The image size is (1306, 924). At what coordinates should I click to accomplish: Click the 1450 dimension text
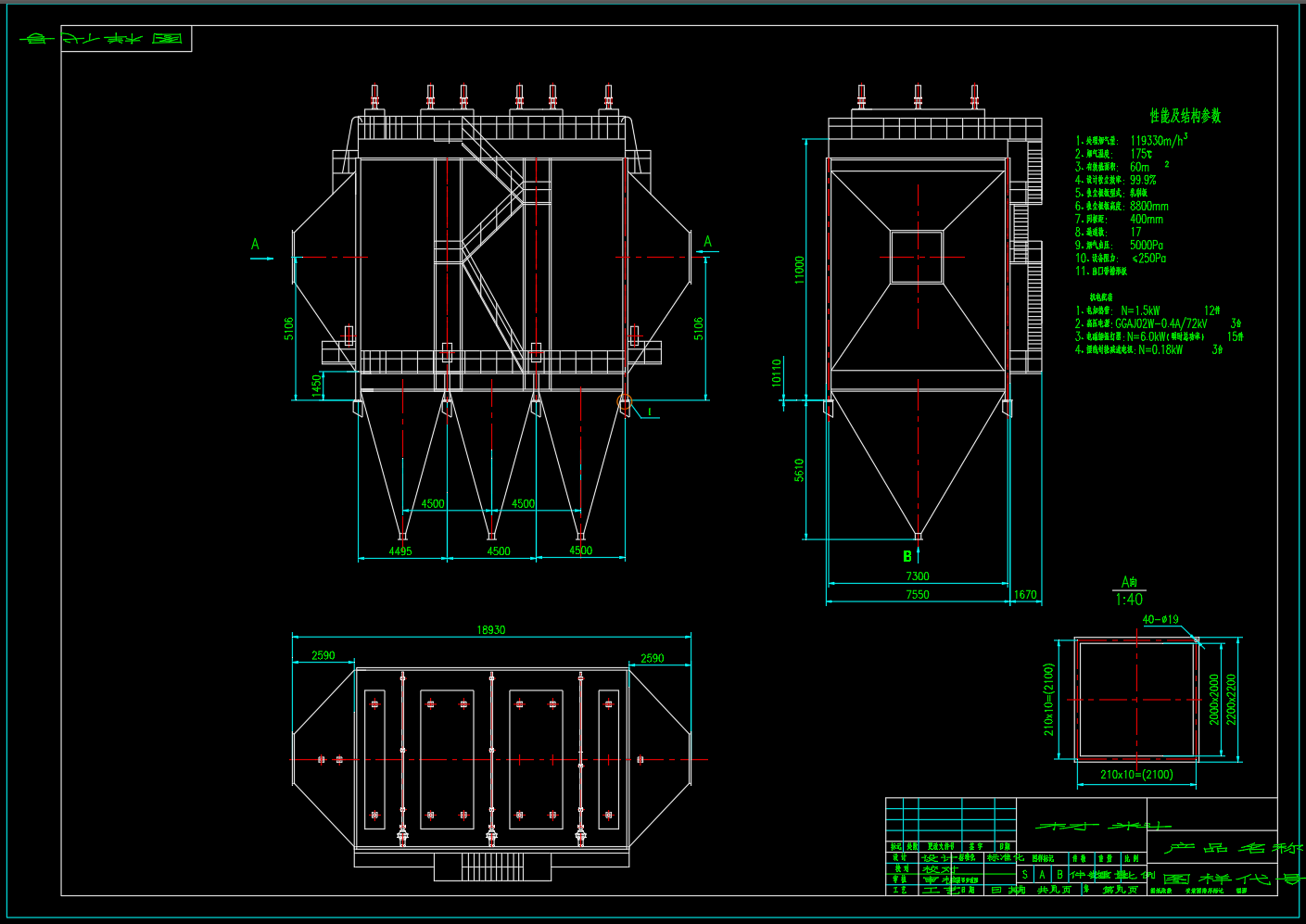[x=317, y=385]
